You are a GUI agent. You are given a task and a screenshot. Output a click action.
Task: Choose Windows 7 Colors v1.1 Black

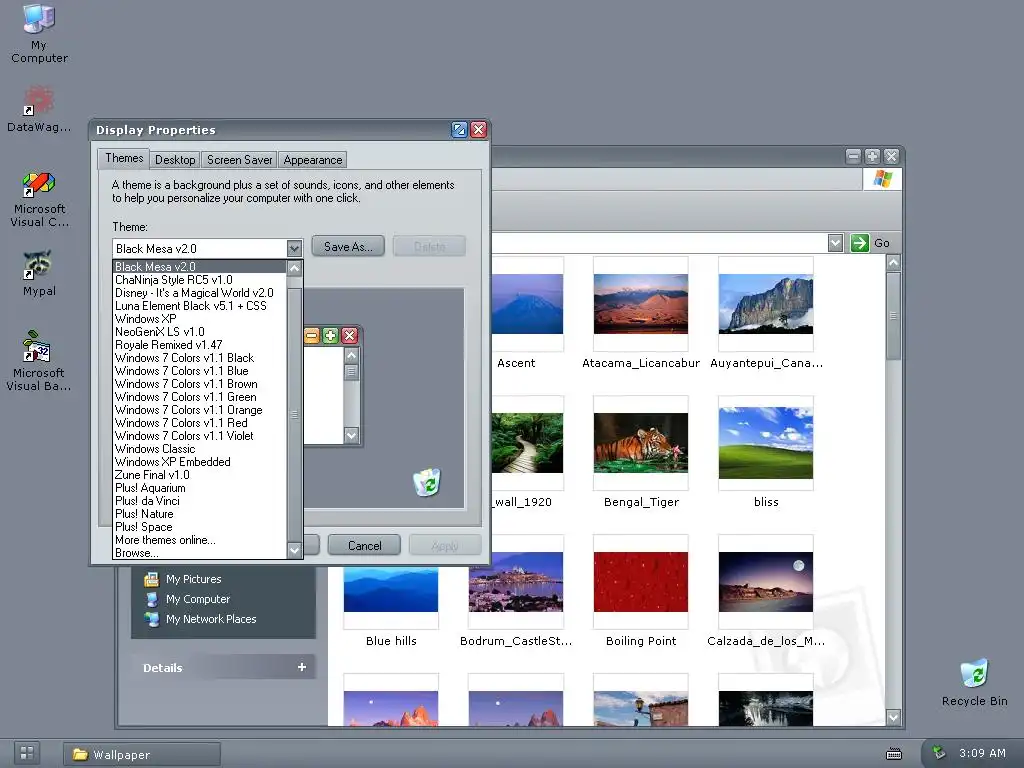coord(199,358)
